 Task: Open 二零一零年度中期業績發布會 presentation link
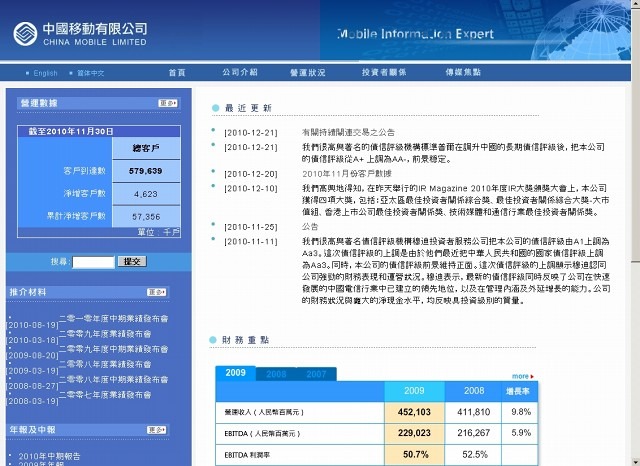pos(114,319)
